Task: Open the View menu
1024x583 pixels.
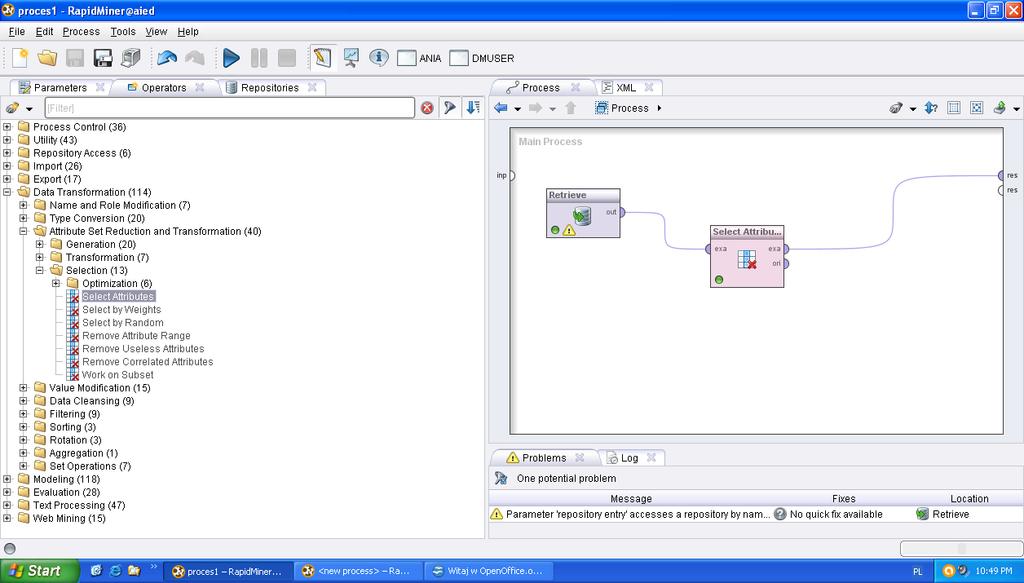Action: (x=156, y=31)
